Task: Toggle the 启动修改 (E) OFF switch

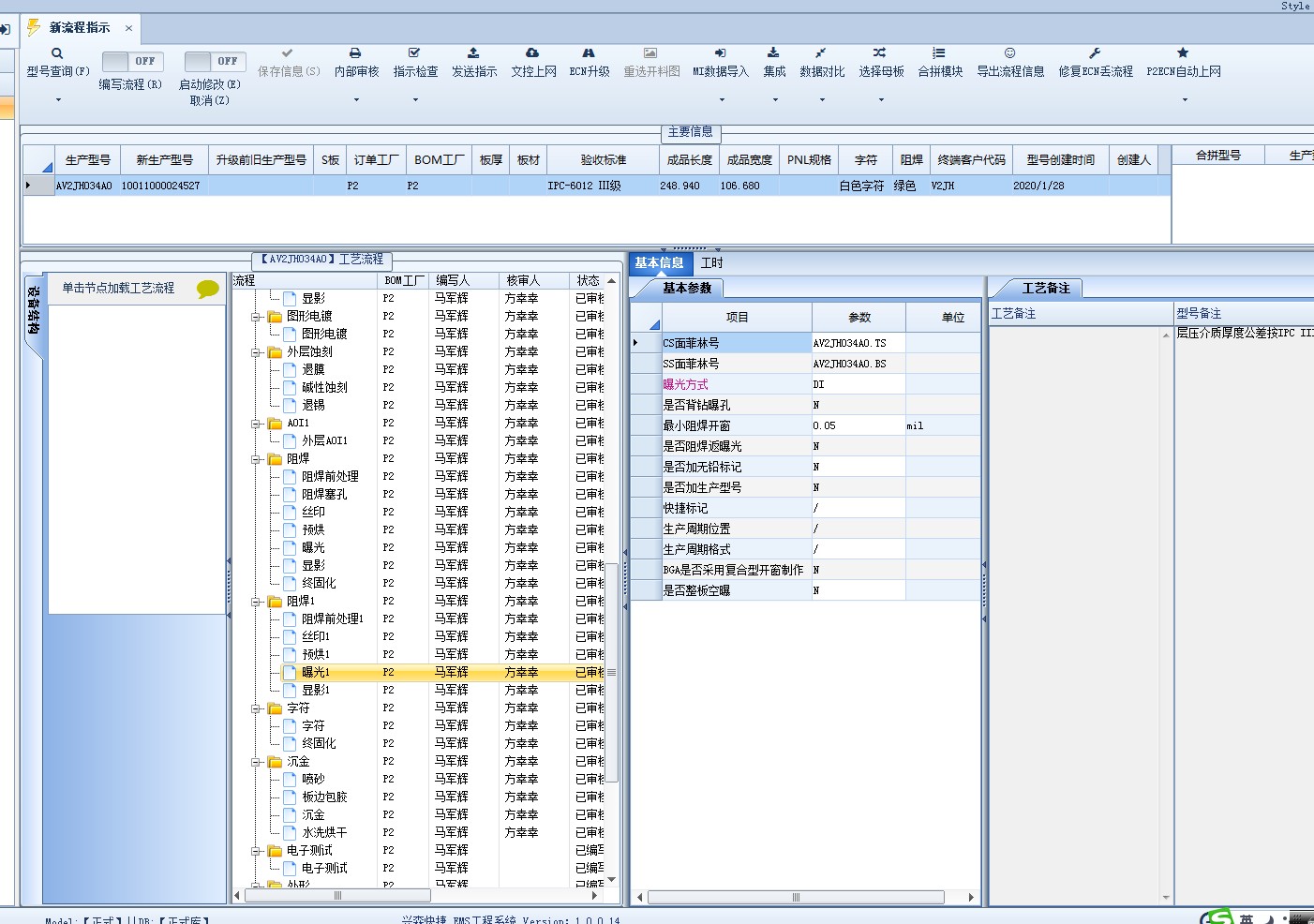Action: click(x=216, y=61)
